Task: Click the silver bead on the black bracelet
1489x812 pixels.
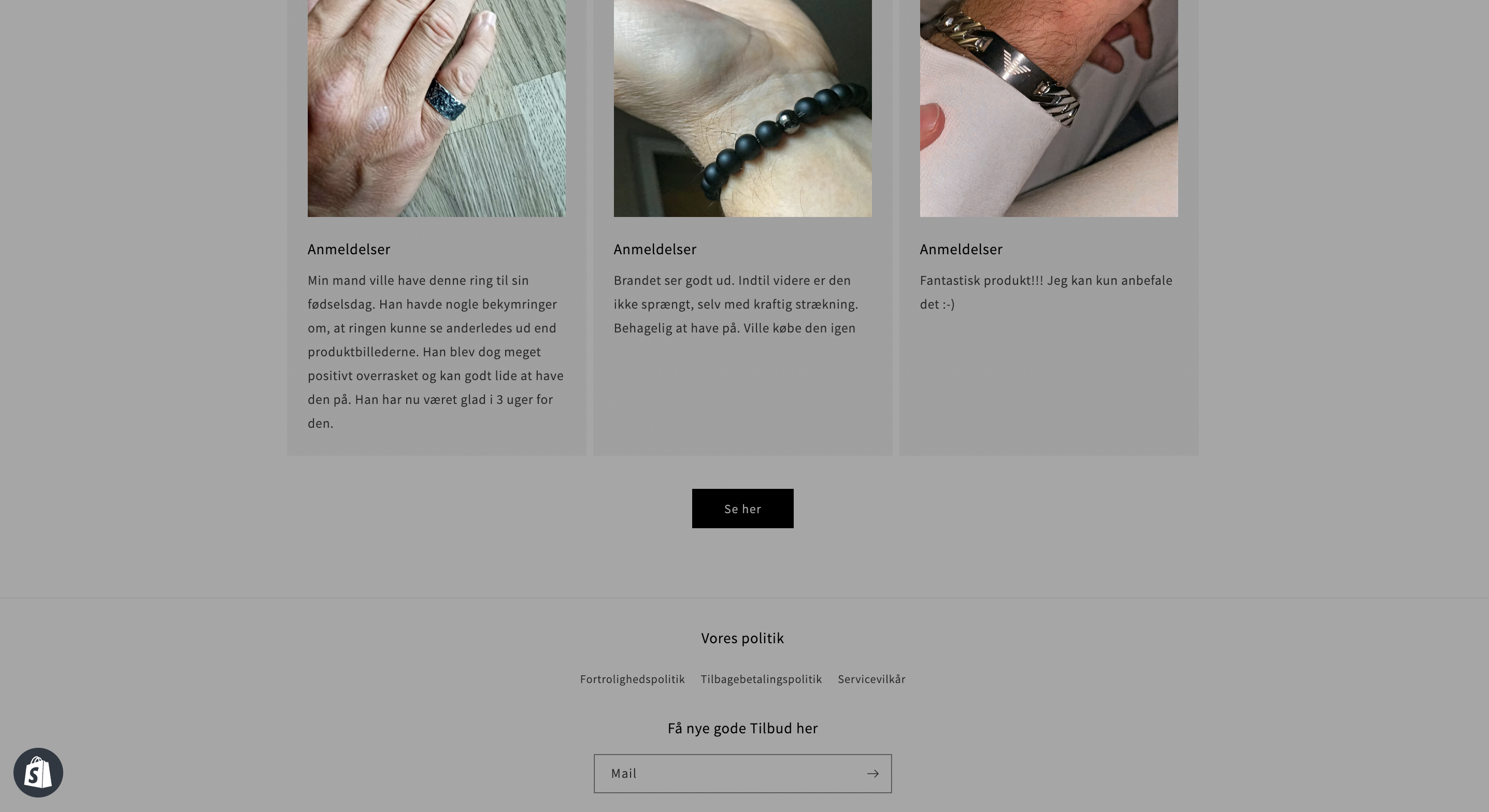Action: pyautogui.click(x=786, y=120)
